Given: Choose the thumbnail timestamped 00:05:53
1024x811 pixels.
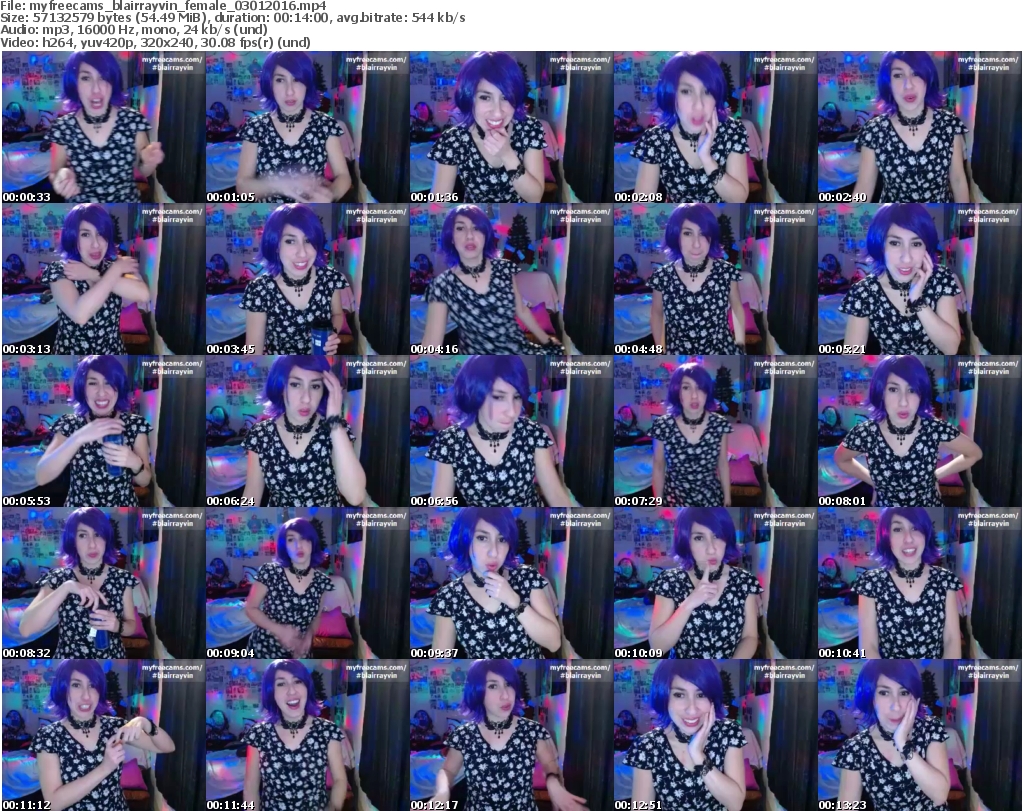Looking at the screenshot, I should coord(103,432).
